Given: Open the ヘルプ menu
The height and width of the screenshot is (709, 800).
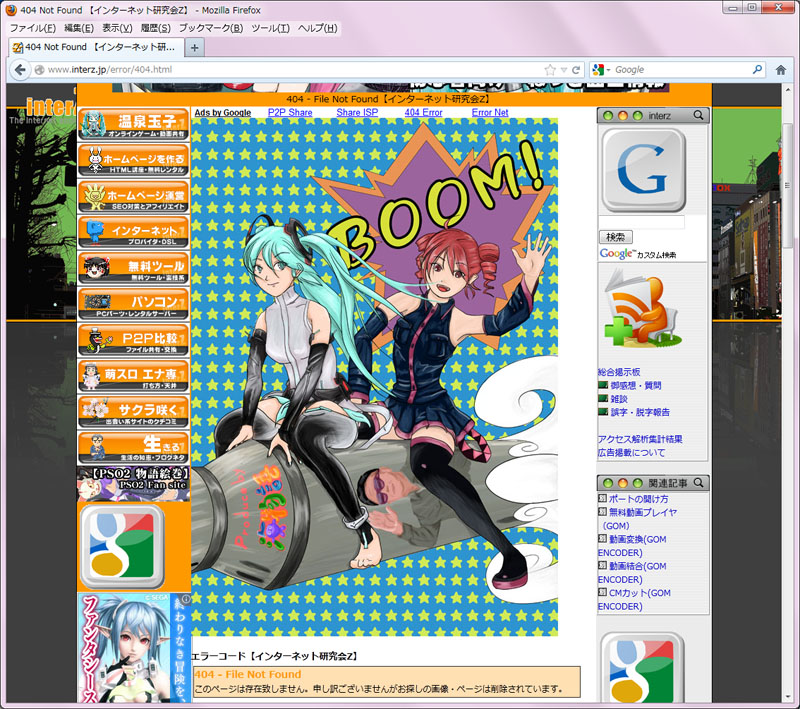Looking at the screenshot, I should pos(317,28).
